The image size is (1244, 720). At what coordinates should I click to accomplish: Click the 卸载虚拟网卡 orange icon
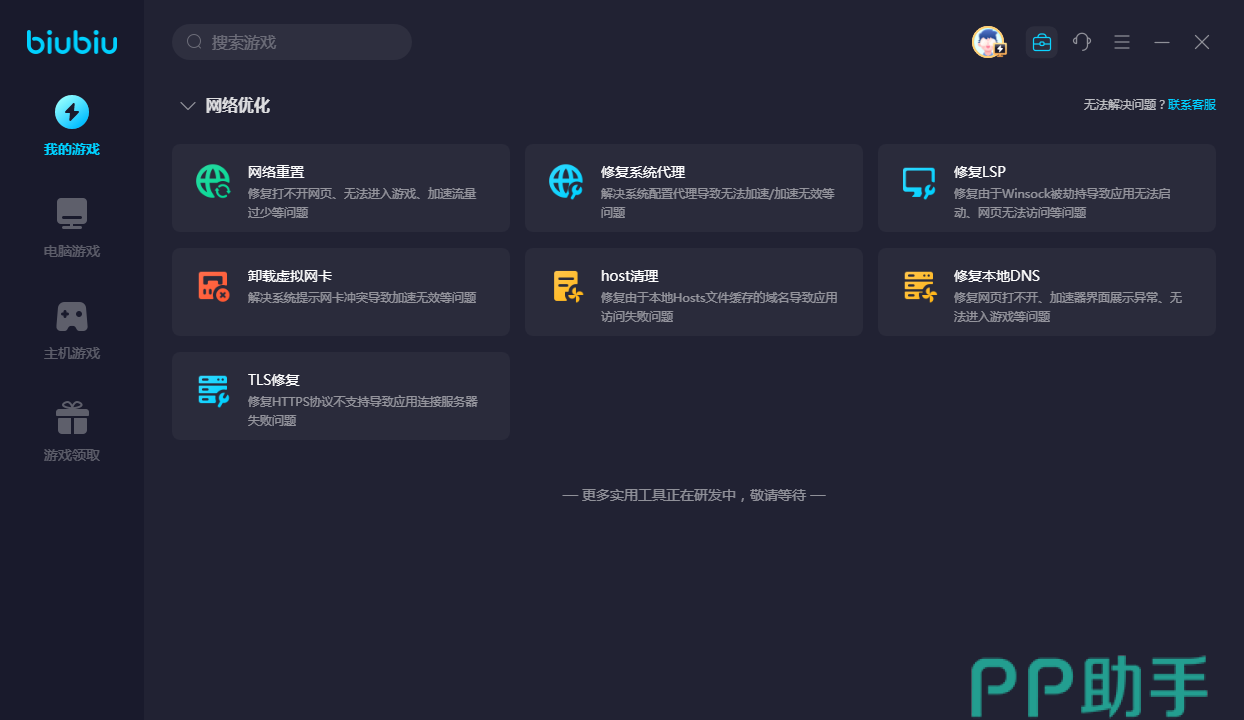coord(213,286)
